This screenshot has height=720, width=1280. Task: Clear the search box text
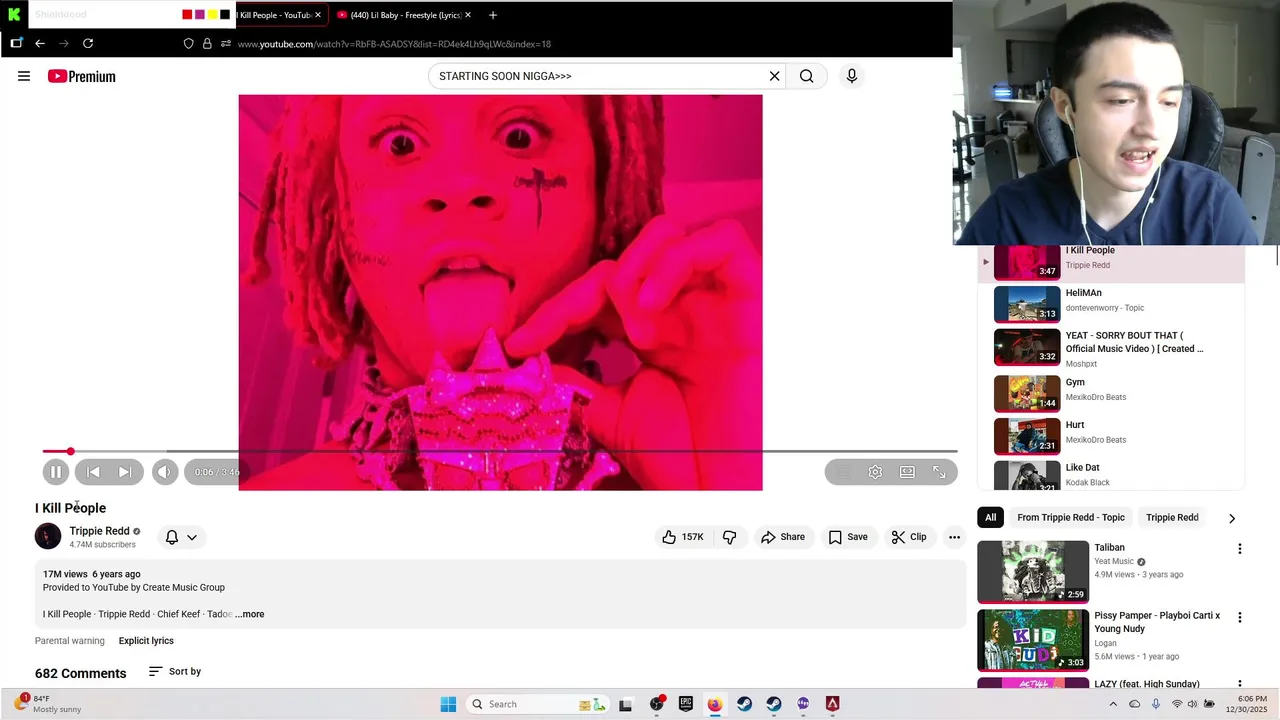pyautogui.click(x=774, y=76)
